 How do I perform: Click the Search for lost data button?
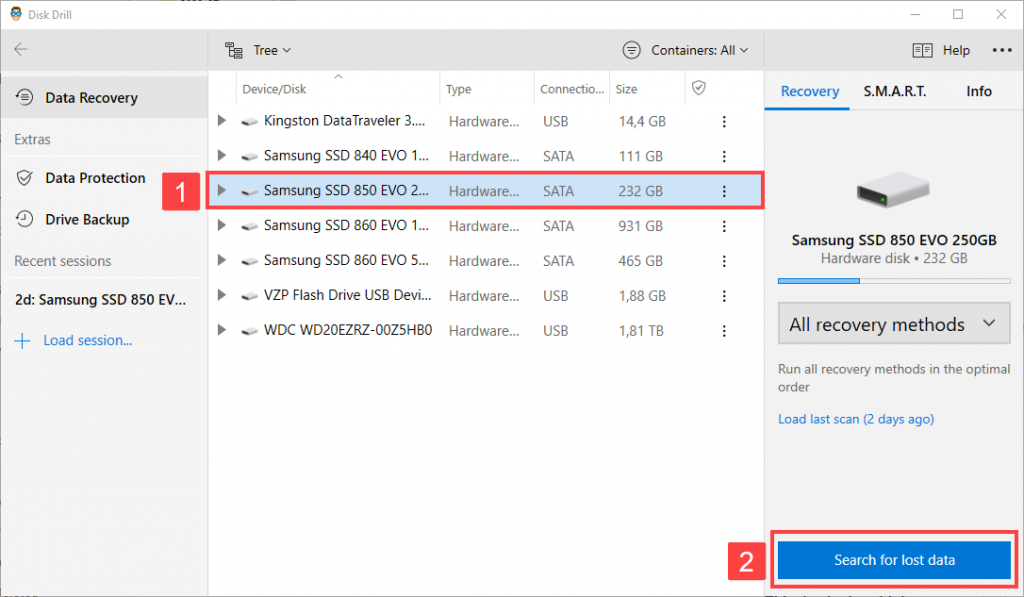(893, 560)
